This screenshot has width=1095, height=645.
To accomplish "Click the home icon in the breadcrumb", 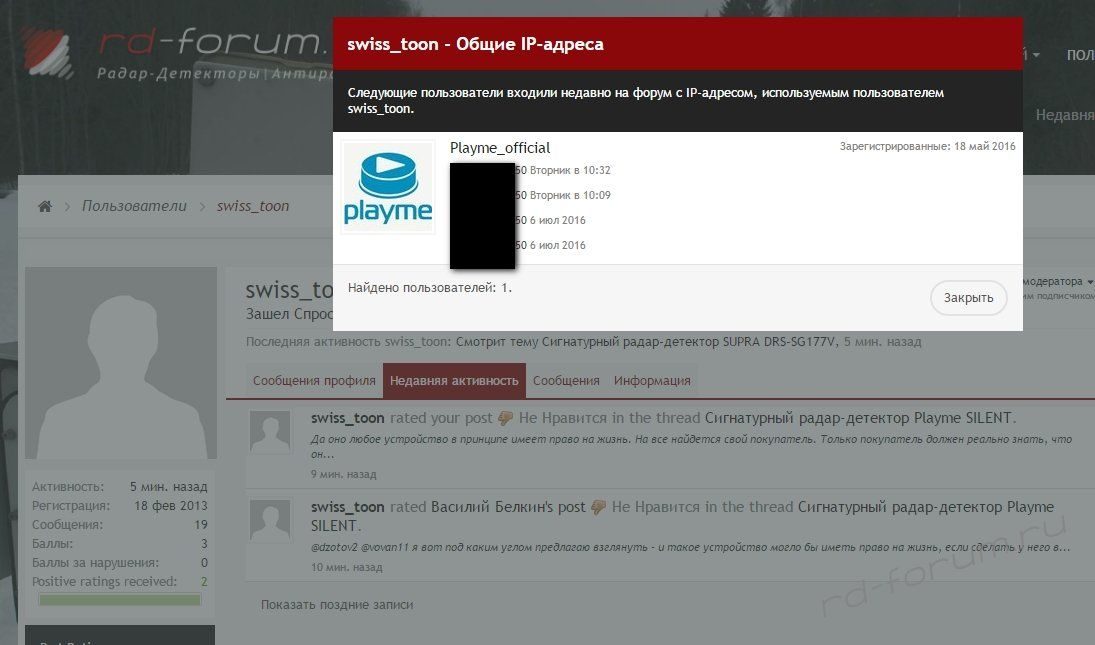I will (45, 206).
